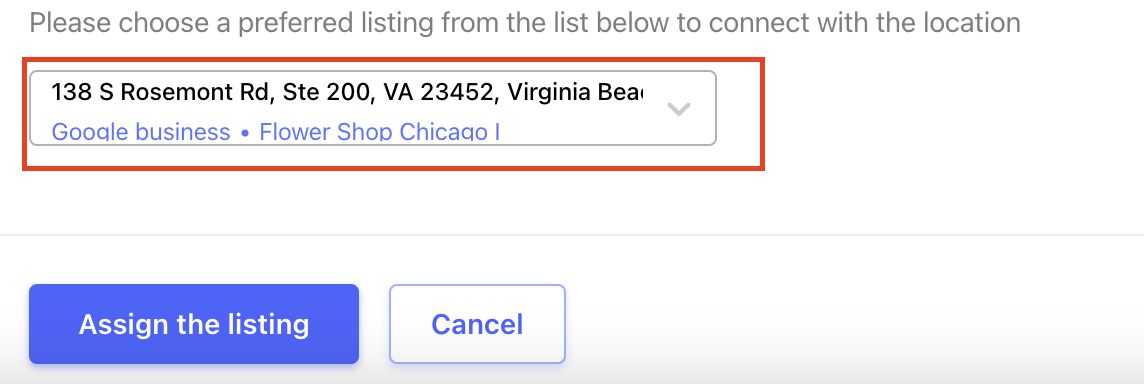Expand the listing dropdown chevron arrow
Image resolution: width=1144 pixels, height=384 pixels.
pyautogui.click(x=679, y=109)
